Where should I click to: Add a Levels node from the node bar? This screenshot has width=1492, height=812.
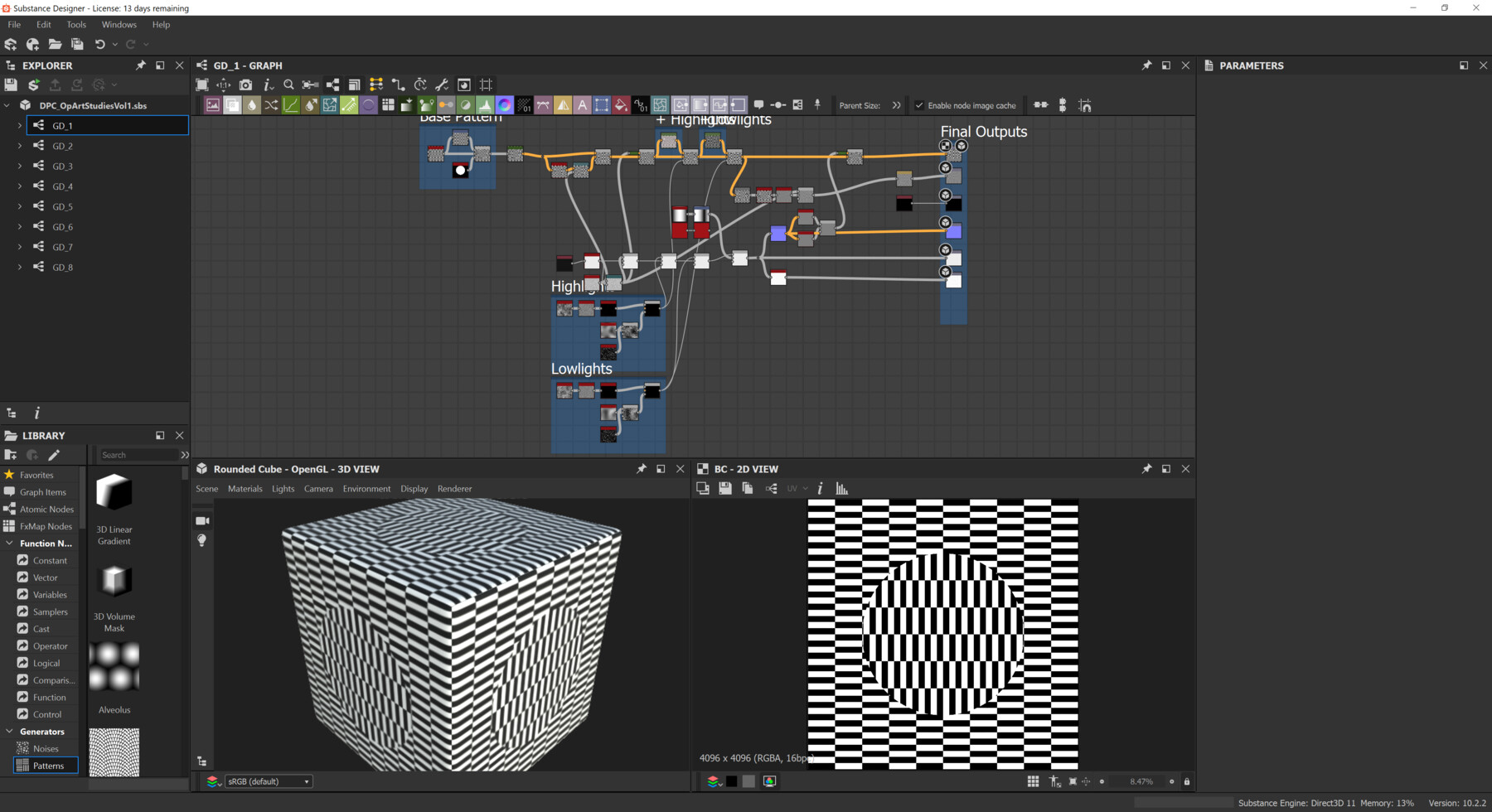(485, 105)
